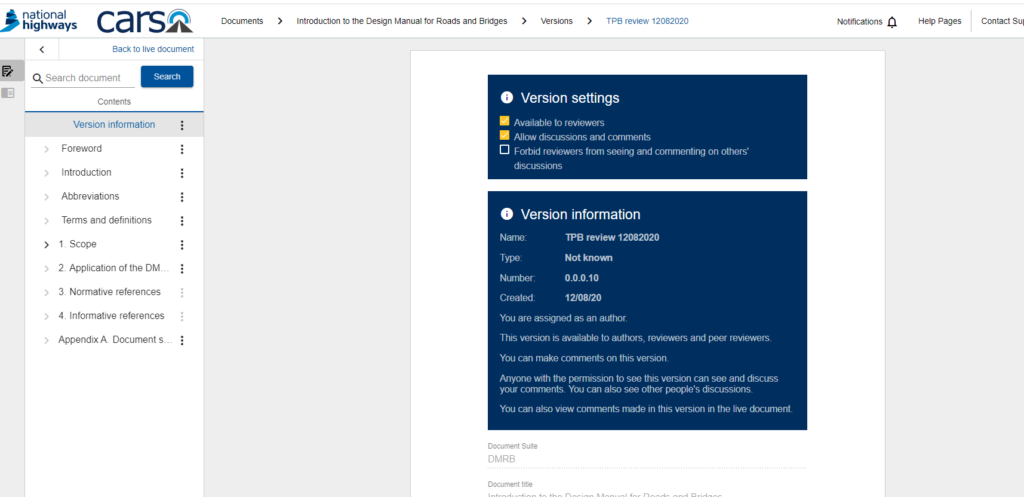Viewport: 1024px width, 497px height.
Task: Expand the Terms and definitions chevron
Action: (46, 221)
